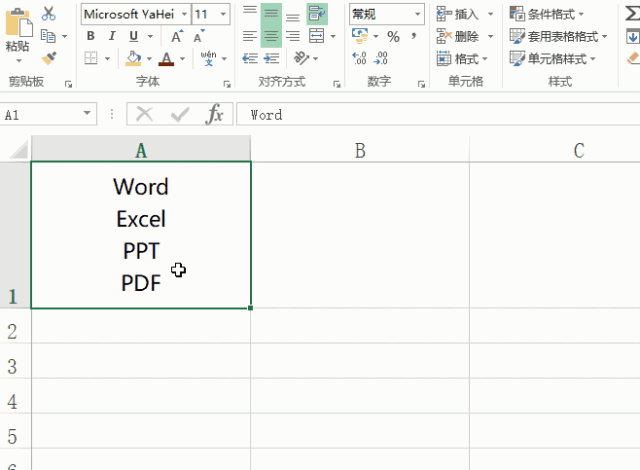The width and height of the screenshot is (640, 470).
Task: Open 条件格式 conditional formatting
Action: click(x=547, y=14)
